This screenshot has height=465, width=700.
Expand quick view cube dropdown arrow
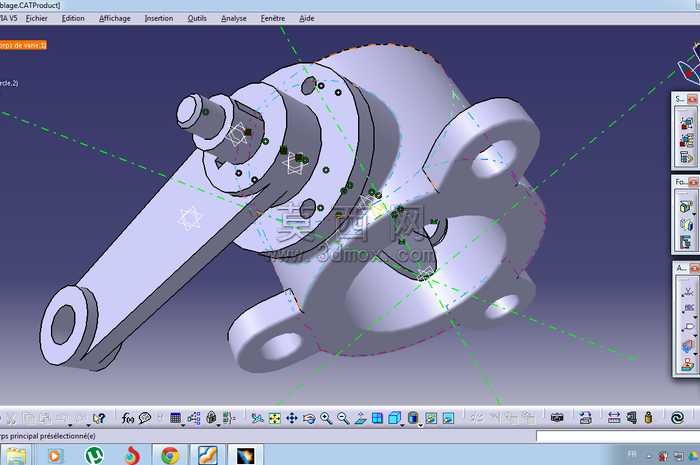[402, 425]
